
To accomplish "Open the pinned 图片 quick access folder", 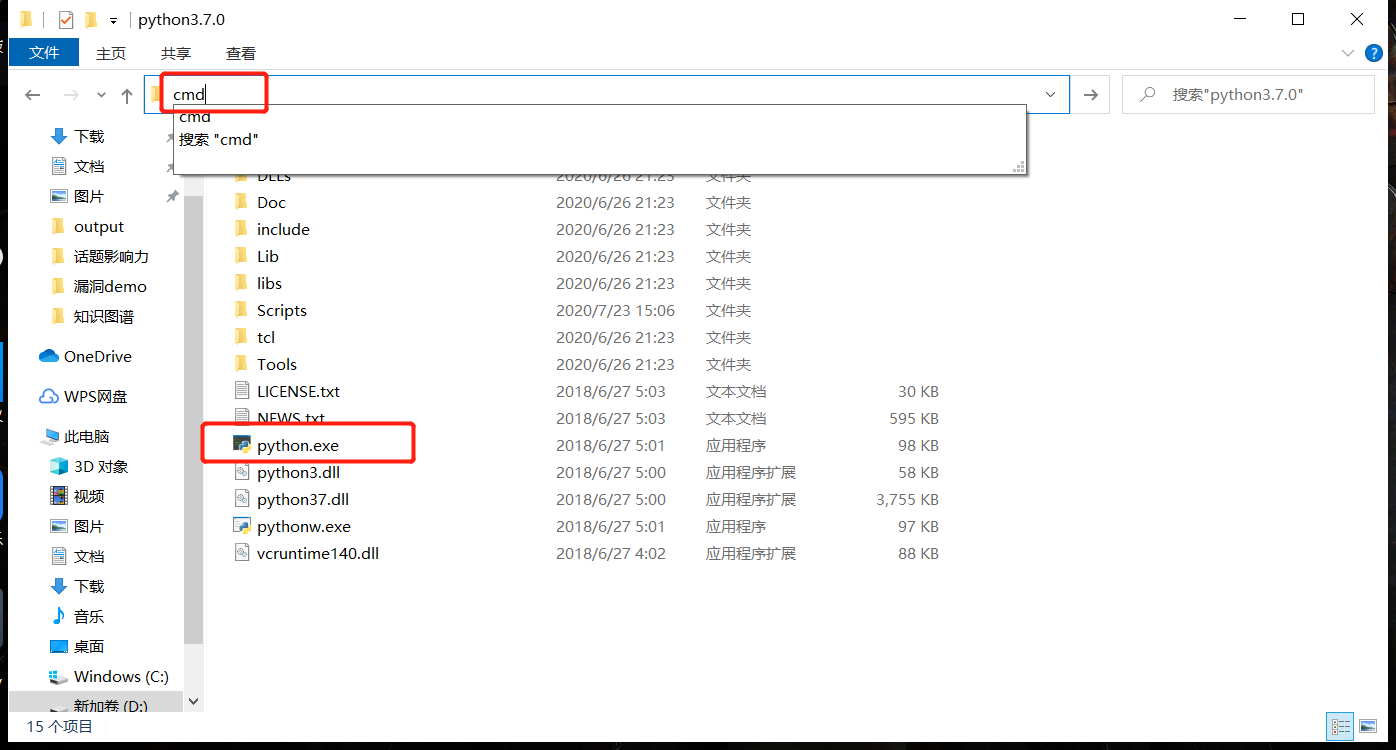I will [x=89, y=196].
